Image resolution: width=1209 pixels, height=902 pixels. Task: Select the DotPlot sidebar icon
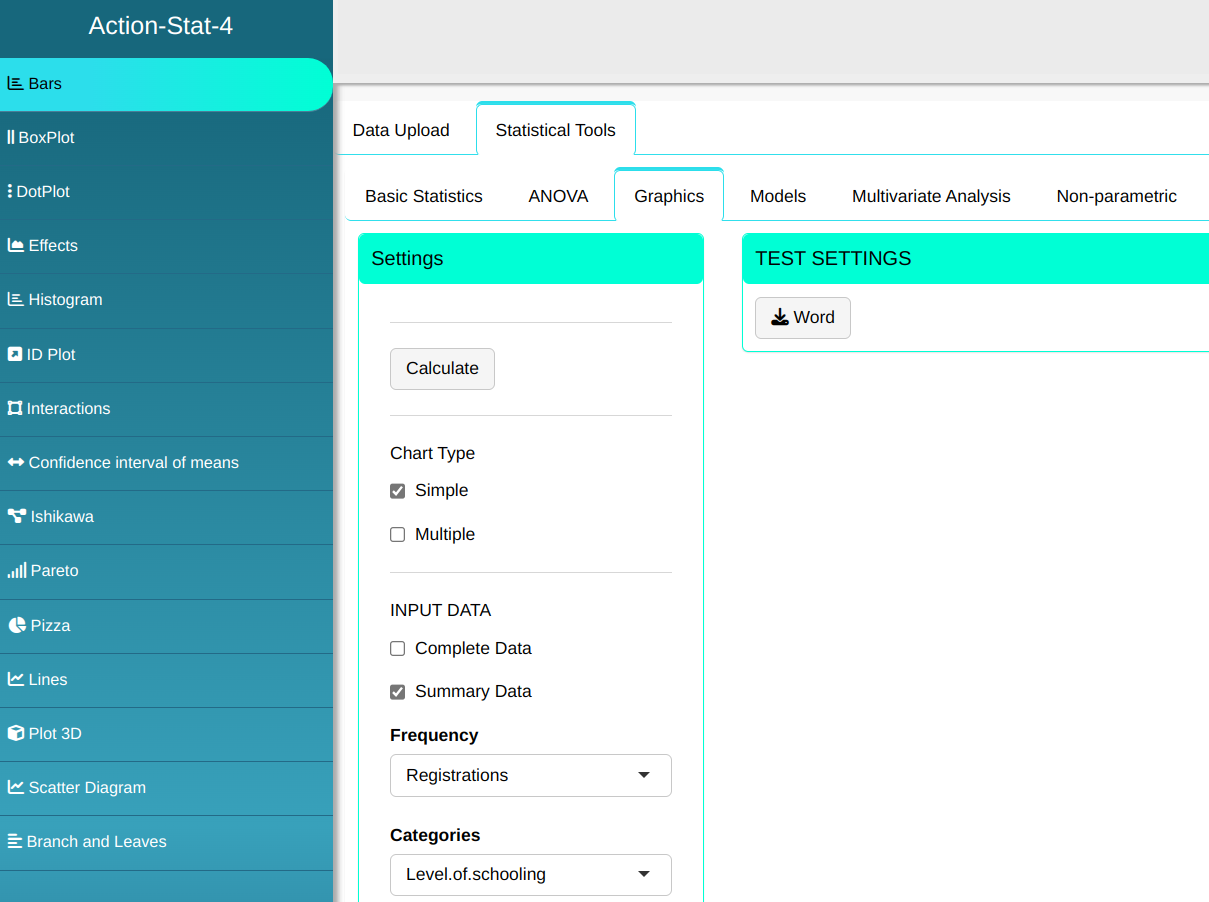tap(10, 191)
